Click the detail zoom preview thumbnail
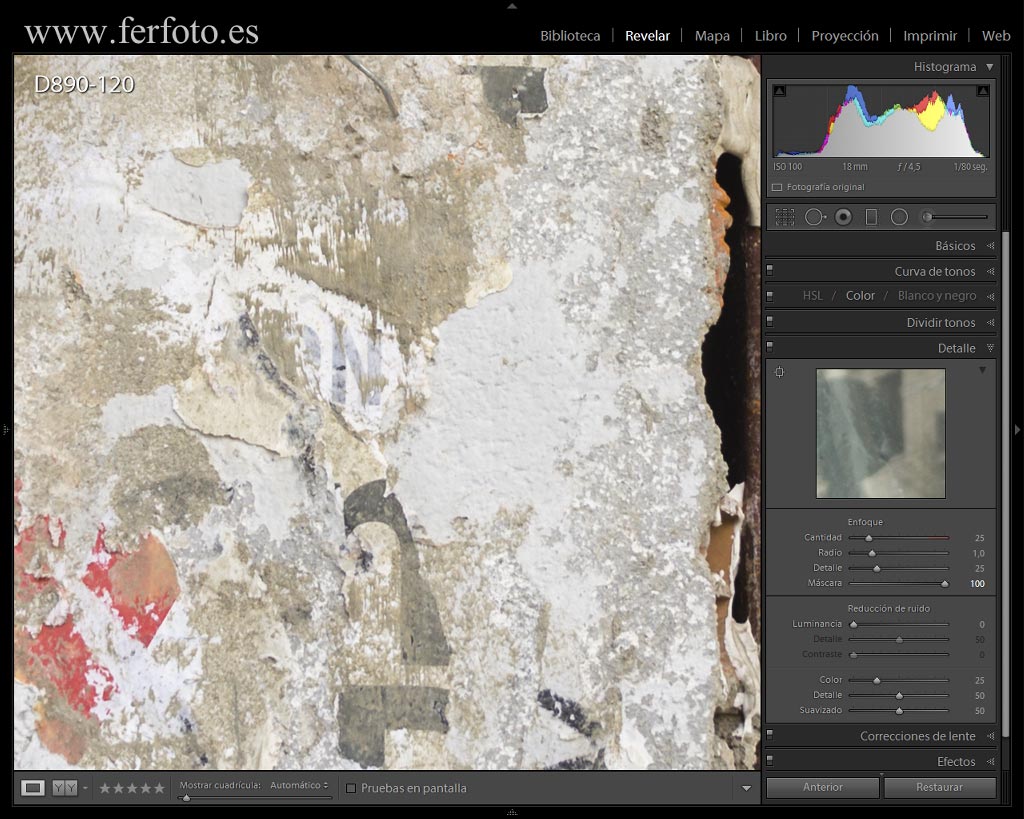The height and width of the screenshot is (819, 1024). [880, 433]
